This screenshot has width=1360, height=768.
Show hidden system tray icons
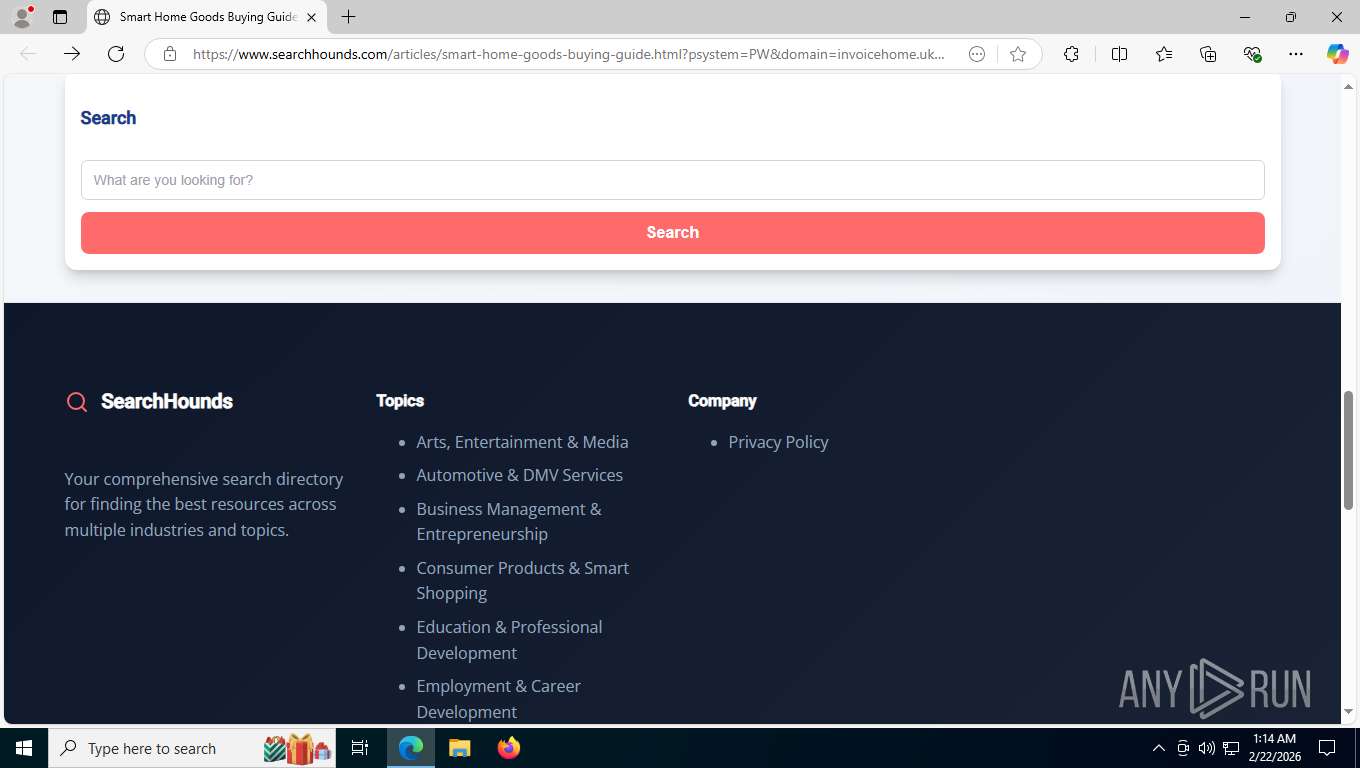[1158, 748]
